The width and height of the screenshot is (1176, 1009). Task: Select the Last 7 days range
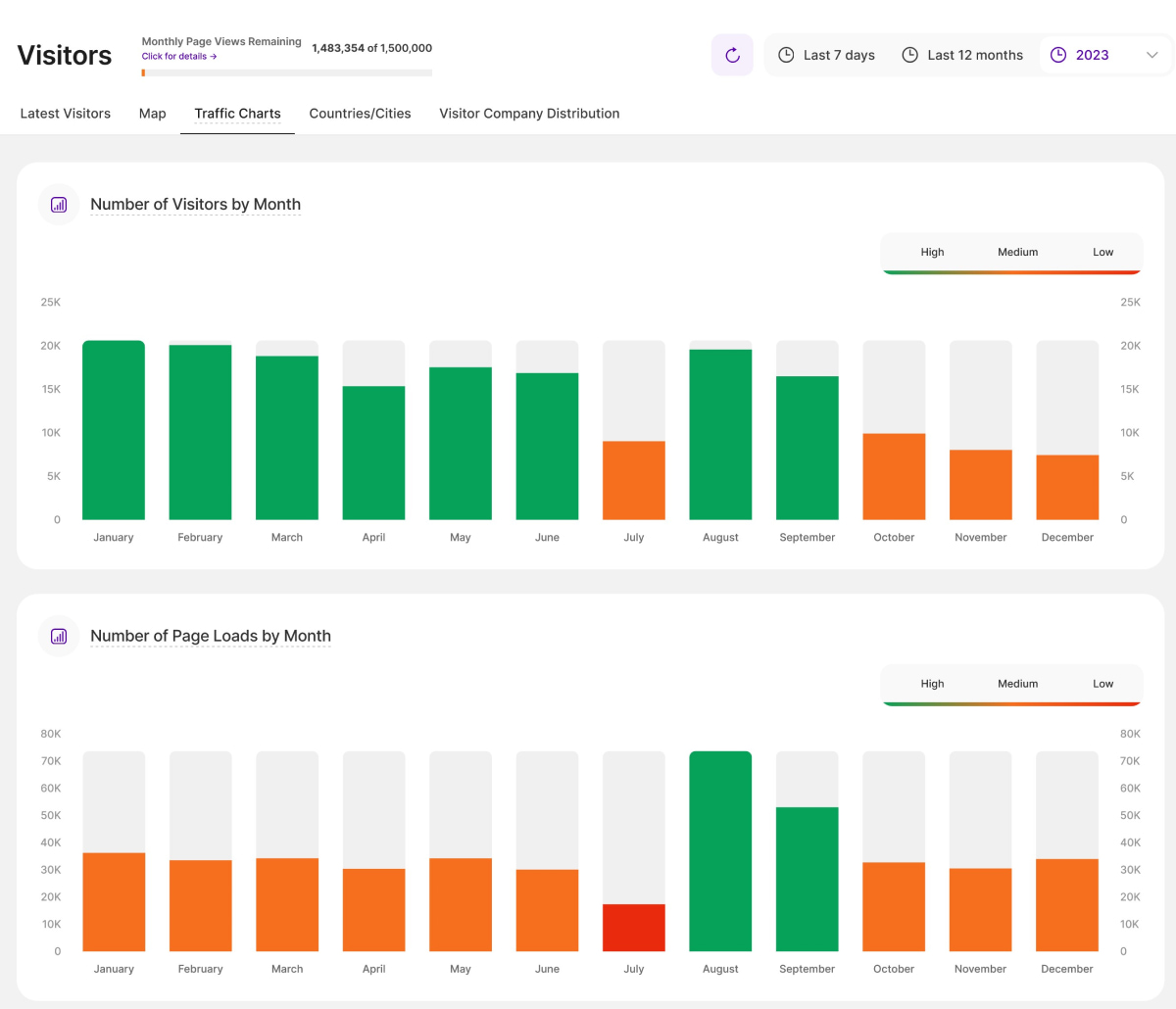point(838,55)
